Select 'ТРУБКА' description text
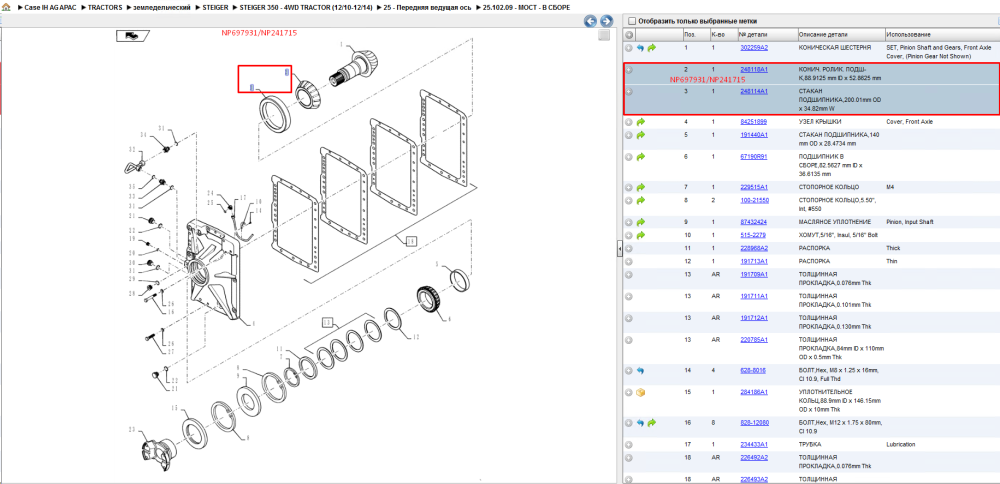The image size is (1000, 484). click(809, 444)
